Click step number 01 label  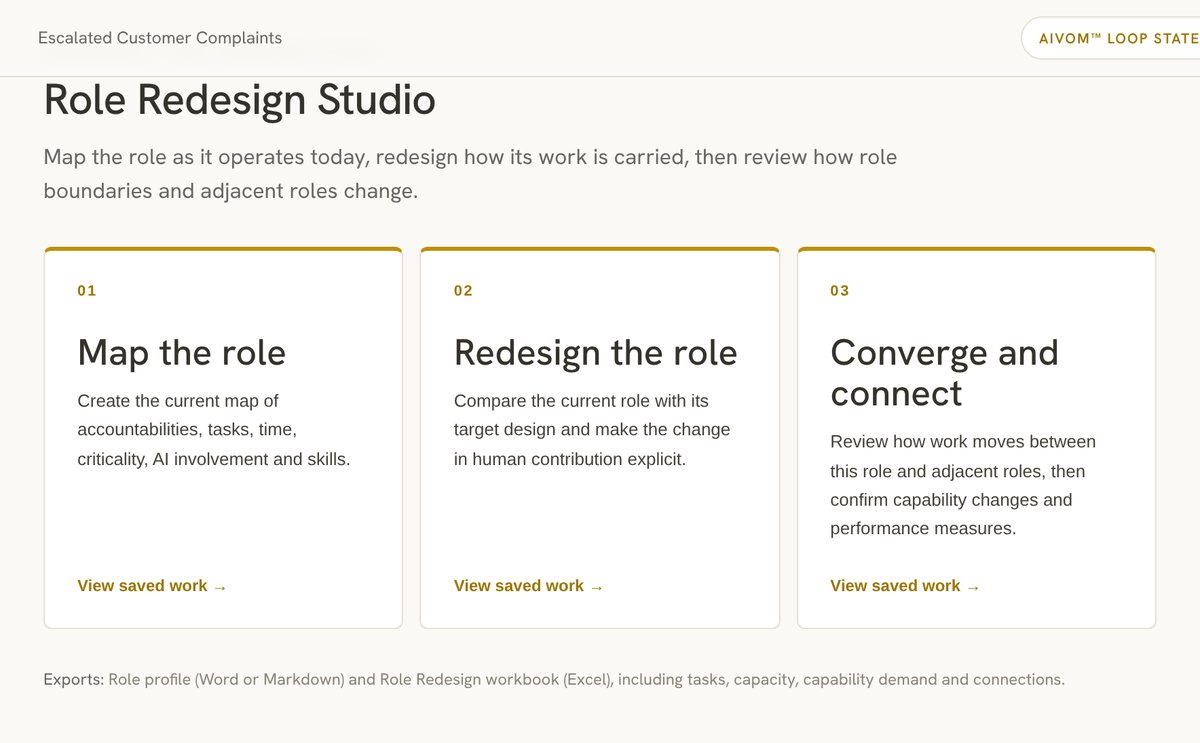(87, 291)
